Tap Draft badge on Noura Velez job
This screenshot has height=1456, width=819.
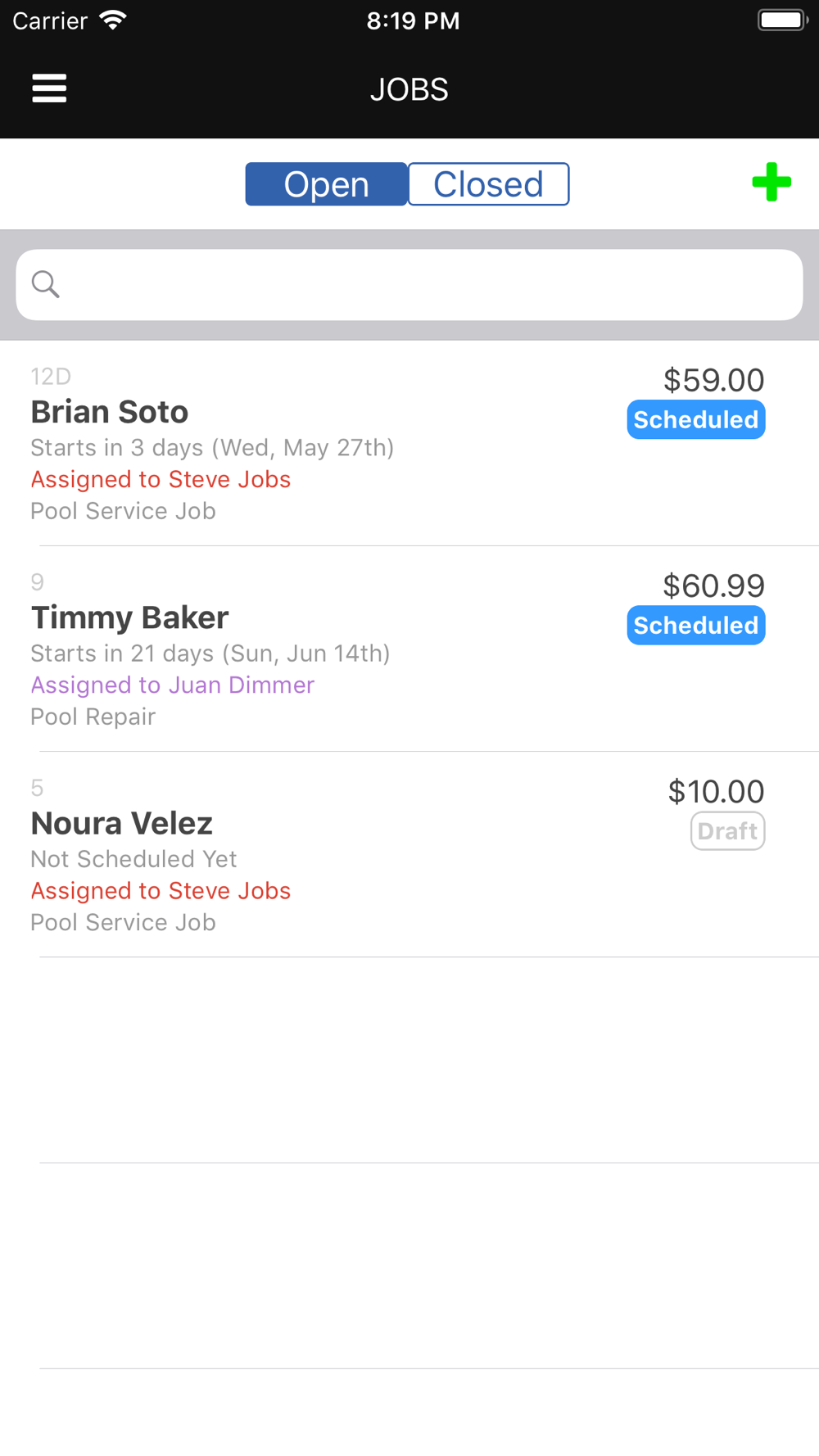pos(727,831)
